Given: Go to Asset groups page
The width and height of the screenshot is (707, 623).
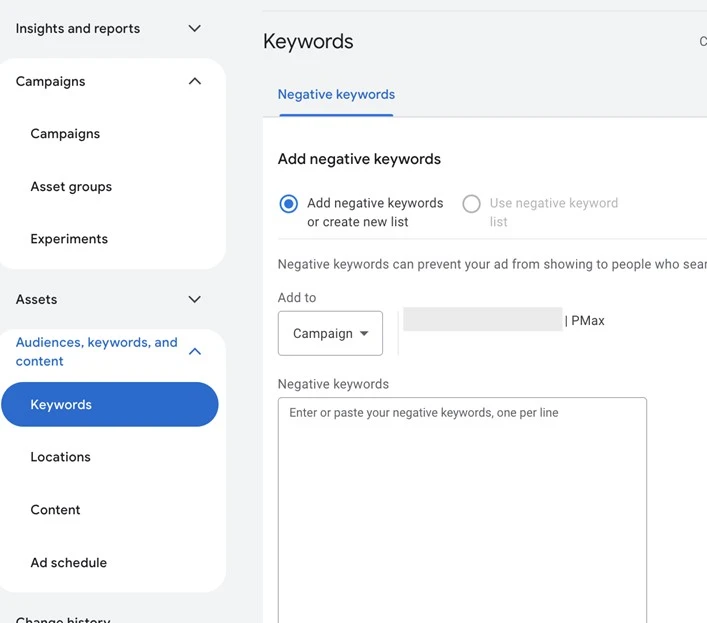Looking at the screenshot, I should click(x=71, y=187).
